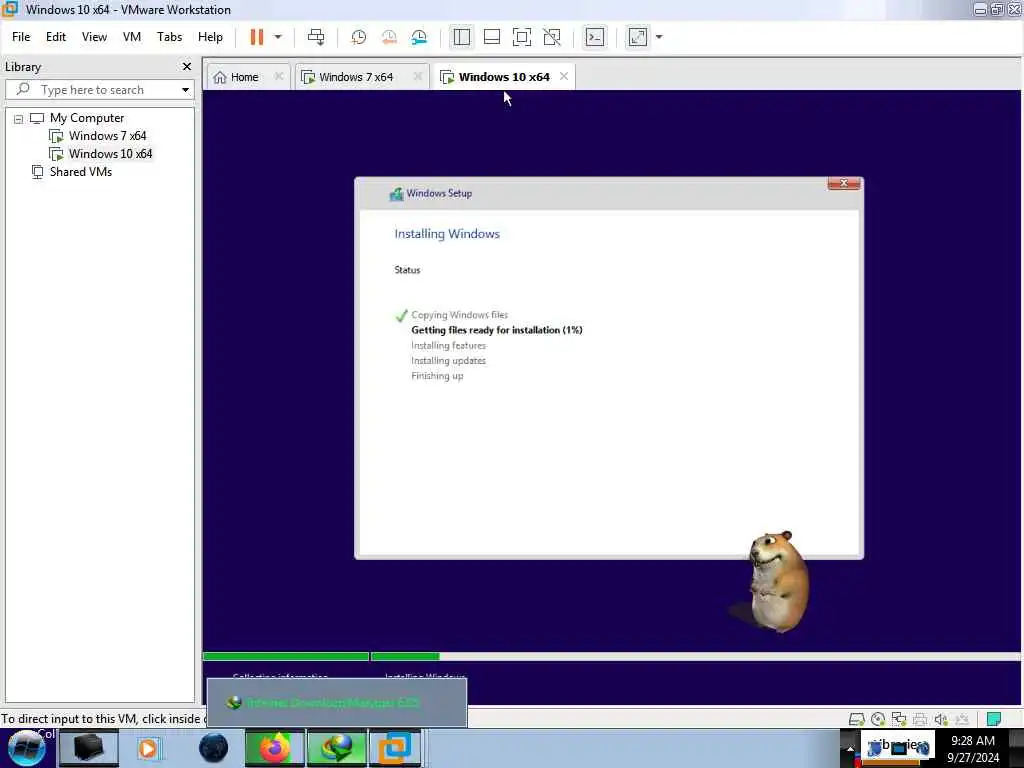Select Shared VMs in the library
The width and height of the screenshot is (1024, 768).
coord(80,172)
